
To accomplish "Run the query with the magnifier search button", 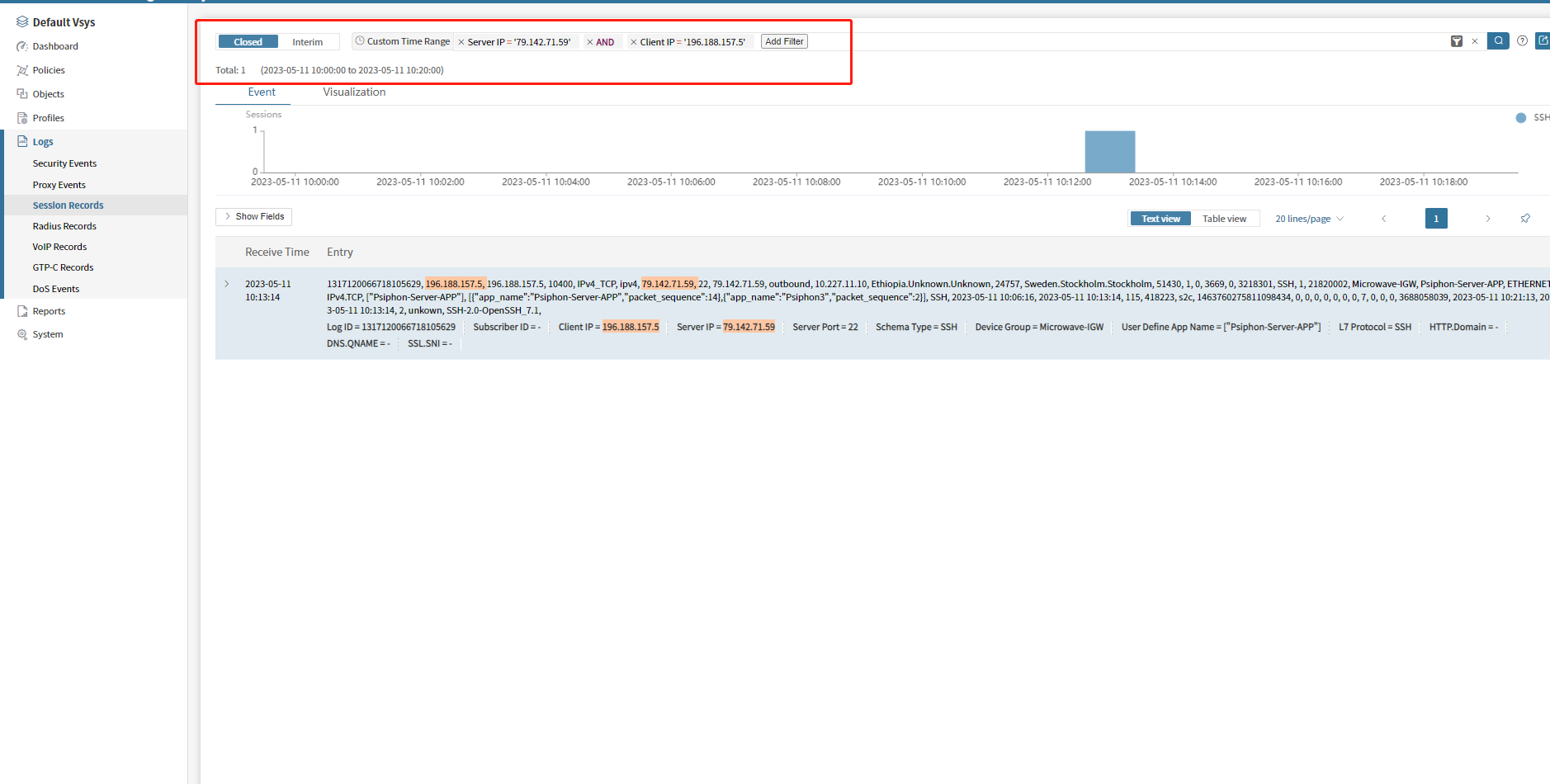I will click(x=1498, y=41).
